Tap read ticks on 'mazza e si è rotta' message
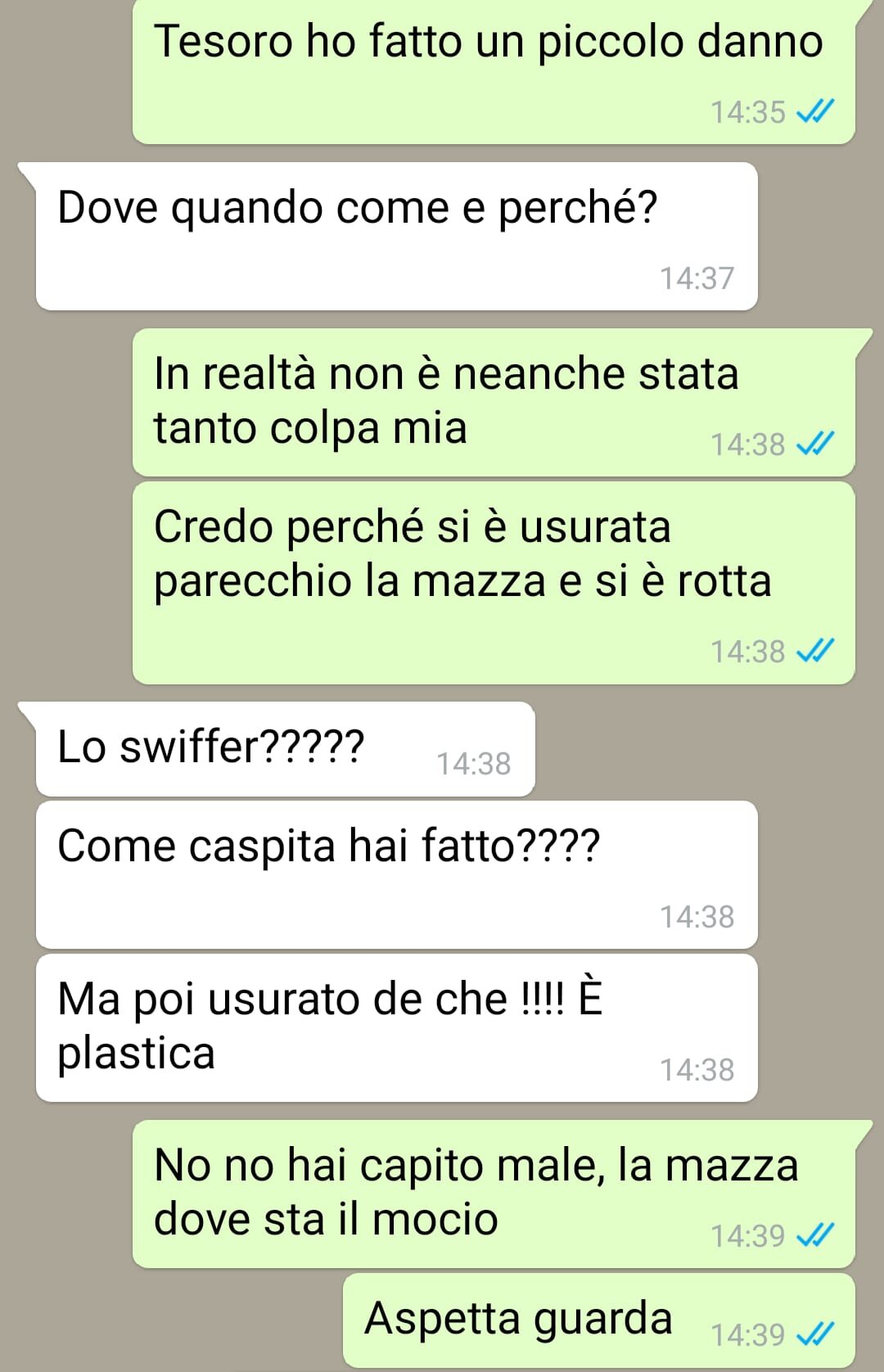Screen dimensions: 884x1372 (x=815, y=651)
